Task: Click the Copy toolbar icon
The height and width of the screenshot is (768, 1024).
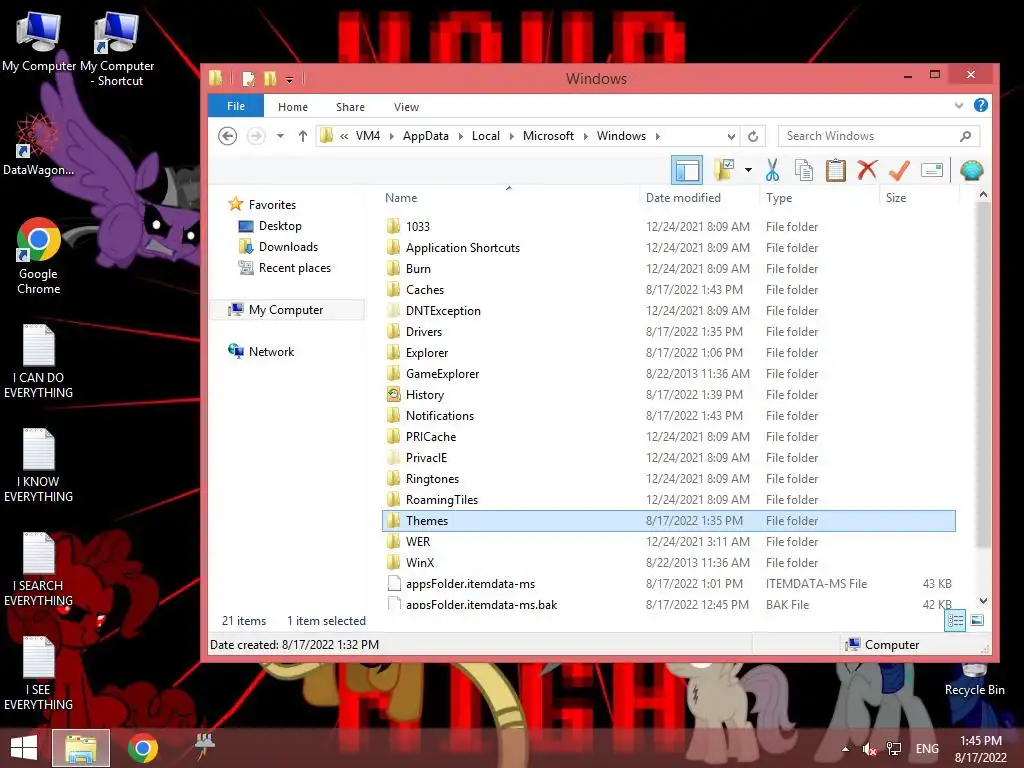Action: coord(803,170)
